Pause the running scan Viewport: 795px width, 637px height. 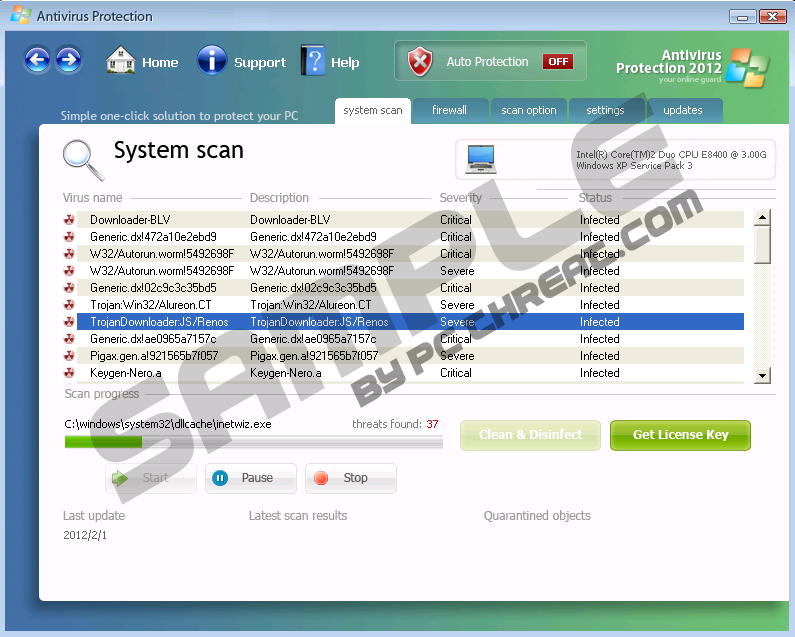coord(250,478)
